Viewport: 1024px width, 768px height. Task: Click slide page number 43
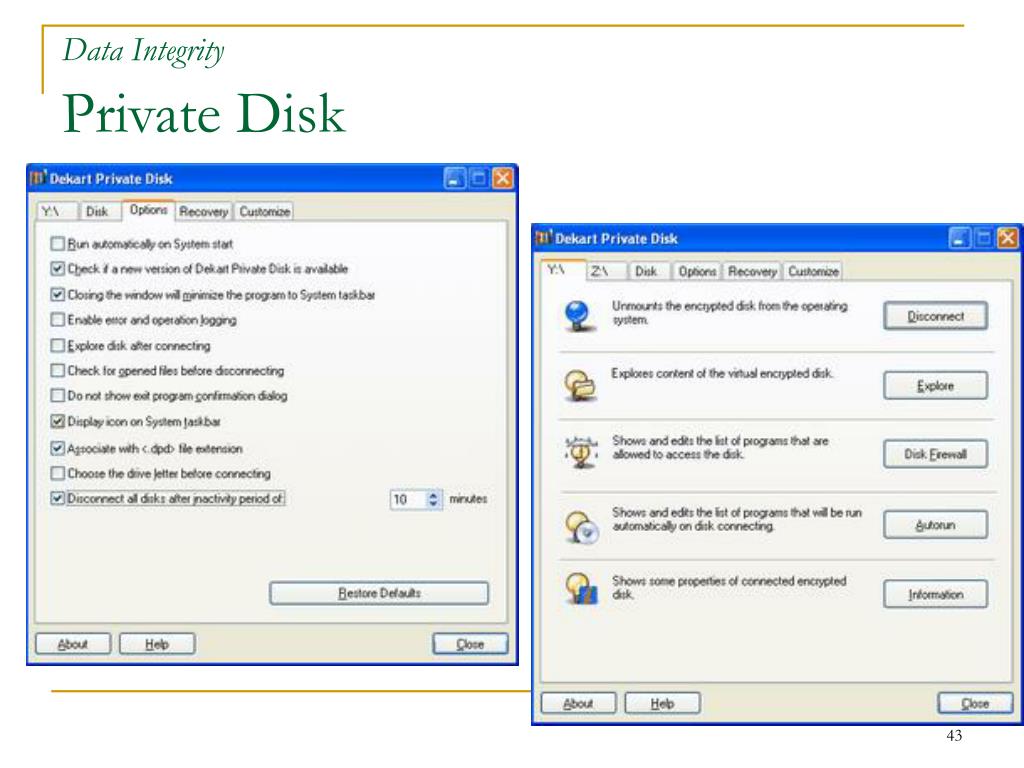[x=954, y=735]
